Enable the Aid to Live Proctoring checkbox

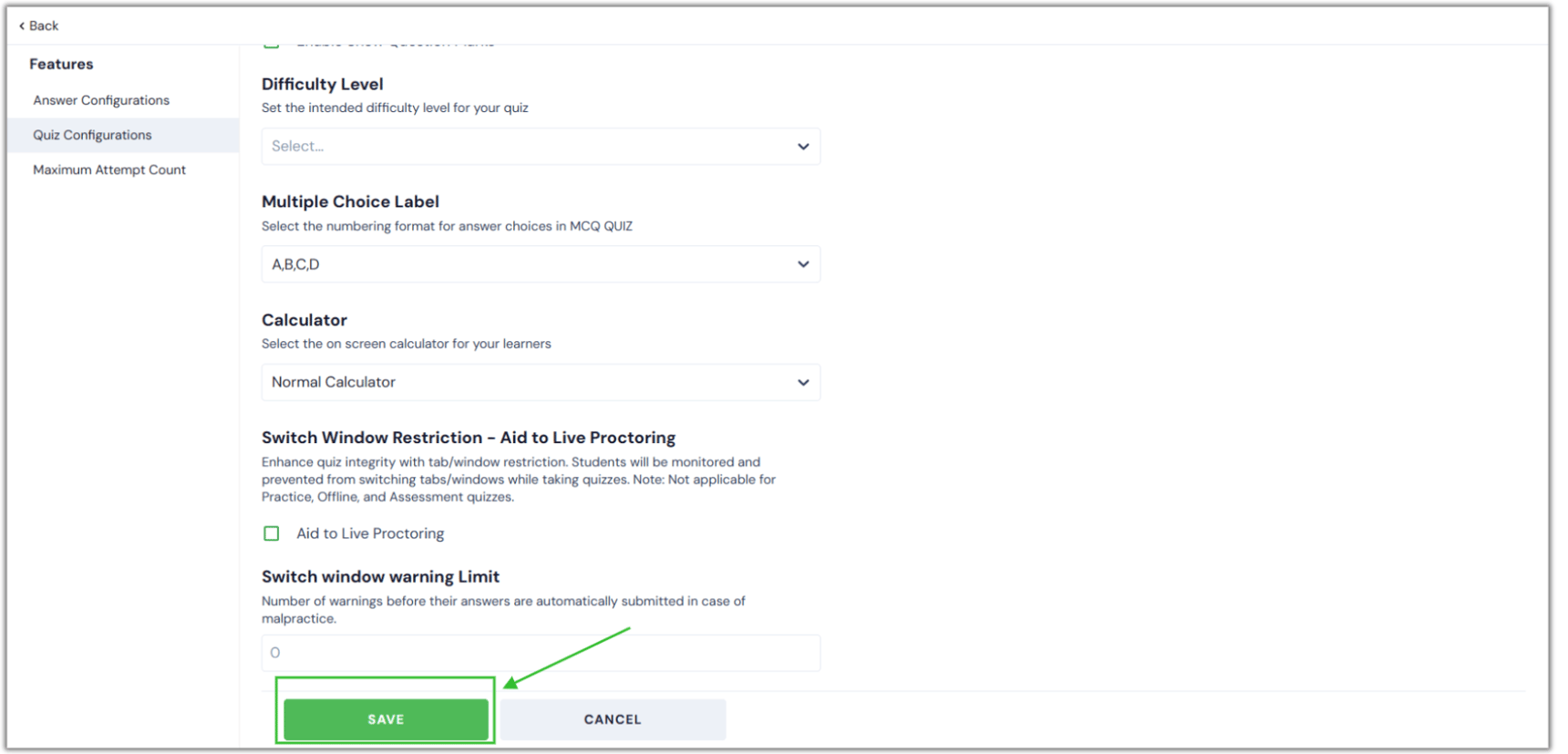click(272, 534)
